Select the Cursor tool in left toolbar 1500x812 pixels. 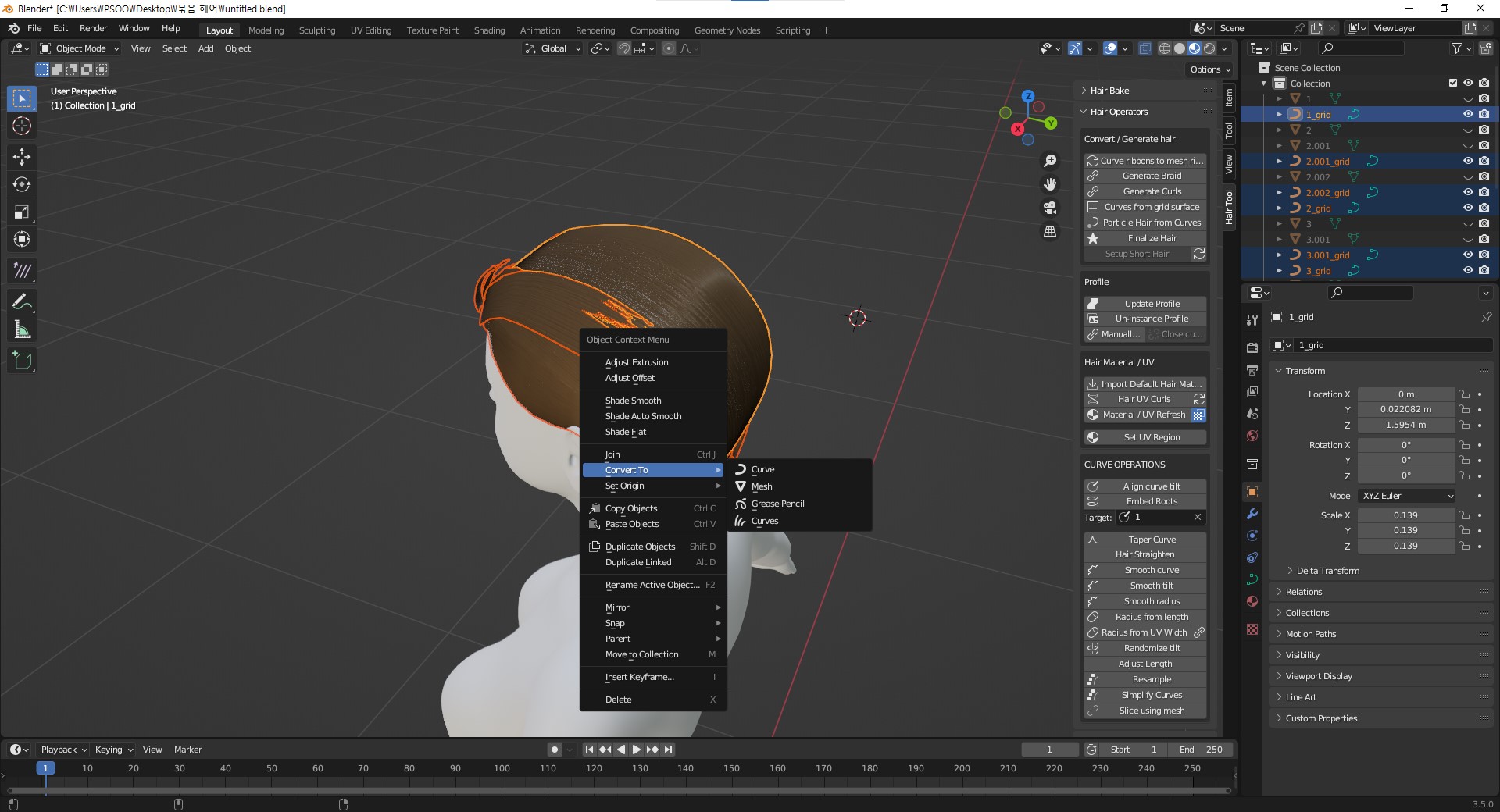pyautogui.click(x=22, y=126)
